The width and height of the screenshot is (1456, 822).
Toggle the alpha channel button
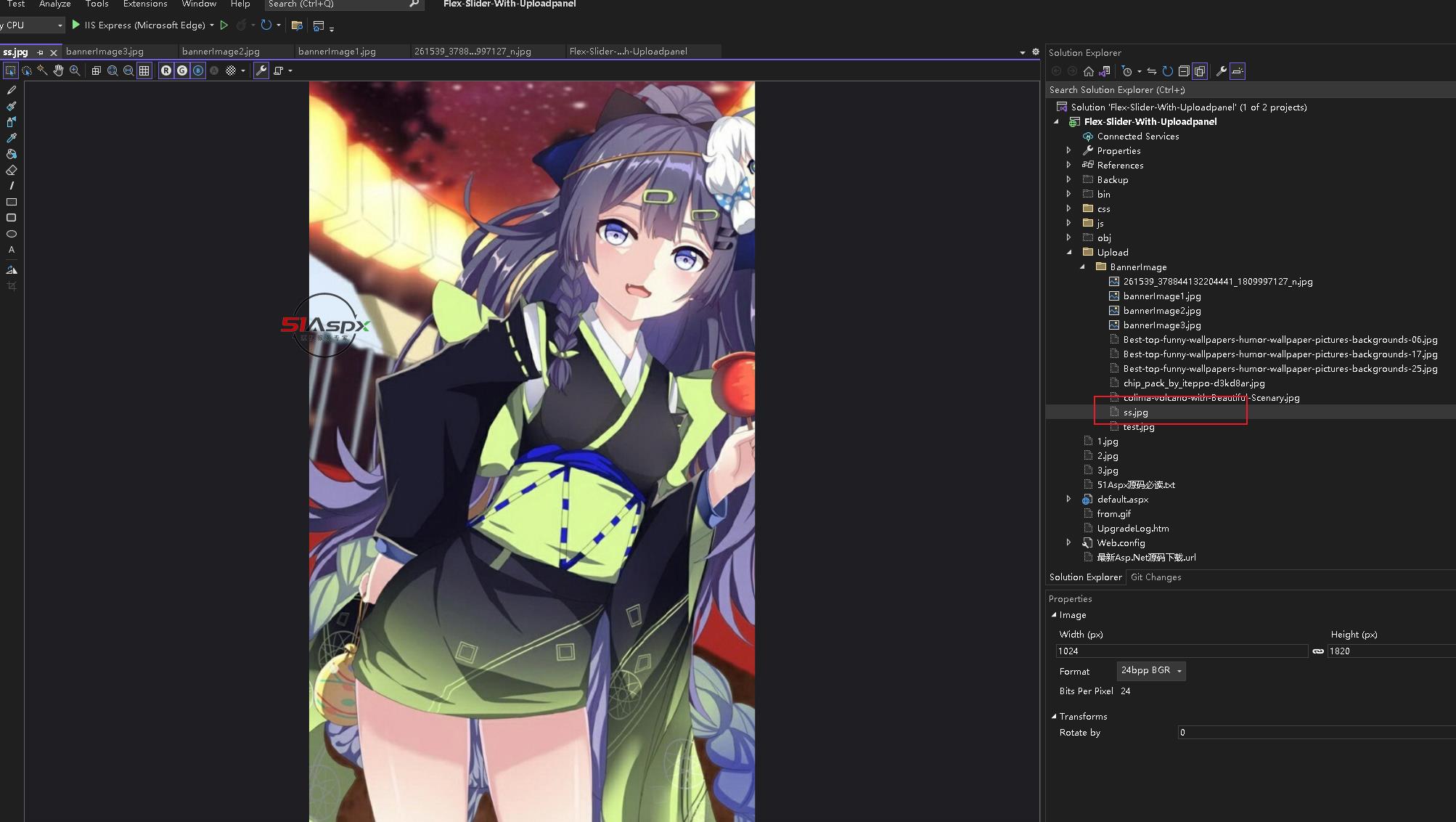(x=214, y=70)
